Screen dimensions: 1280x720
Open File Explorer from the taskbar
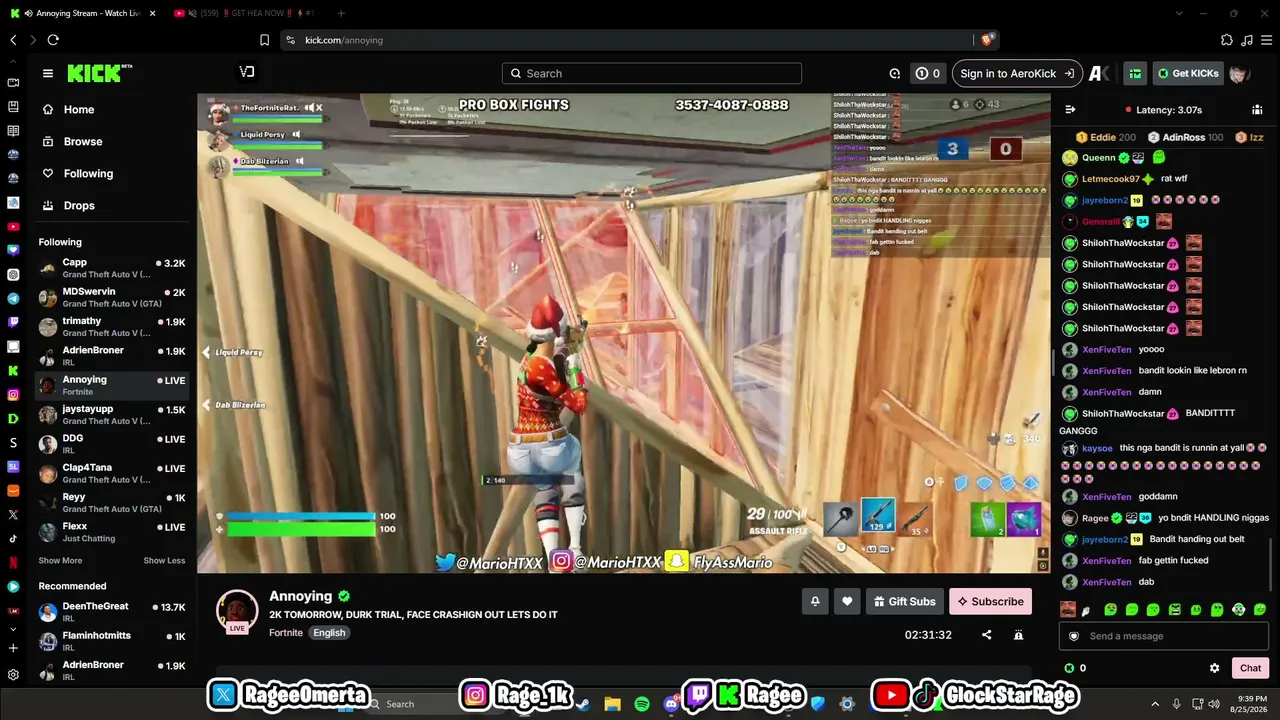click(x=612, y=704)
